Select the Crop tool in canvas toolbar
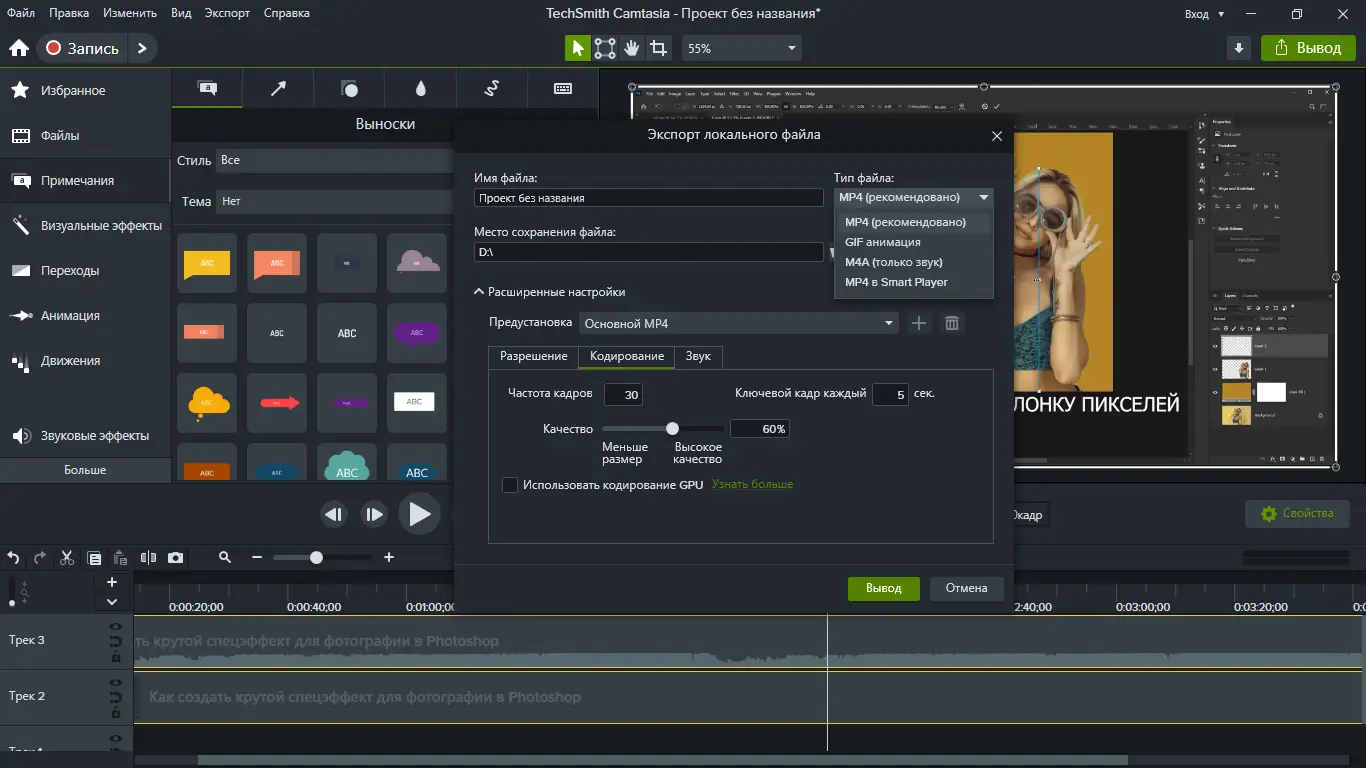The image size is (1366, 768). click(x=658, y=48)
